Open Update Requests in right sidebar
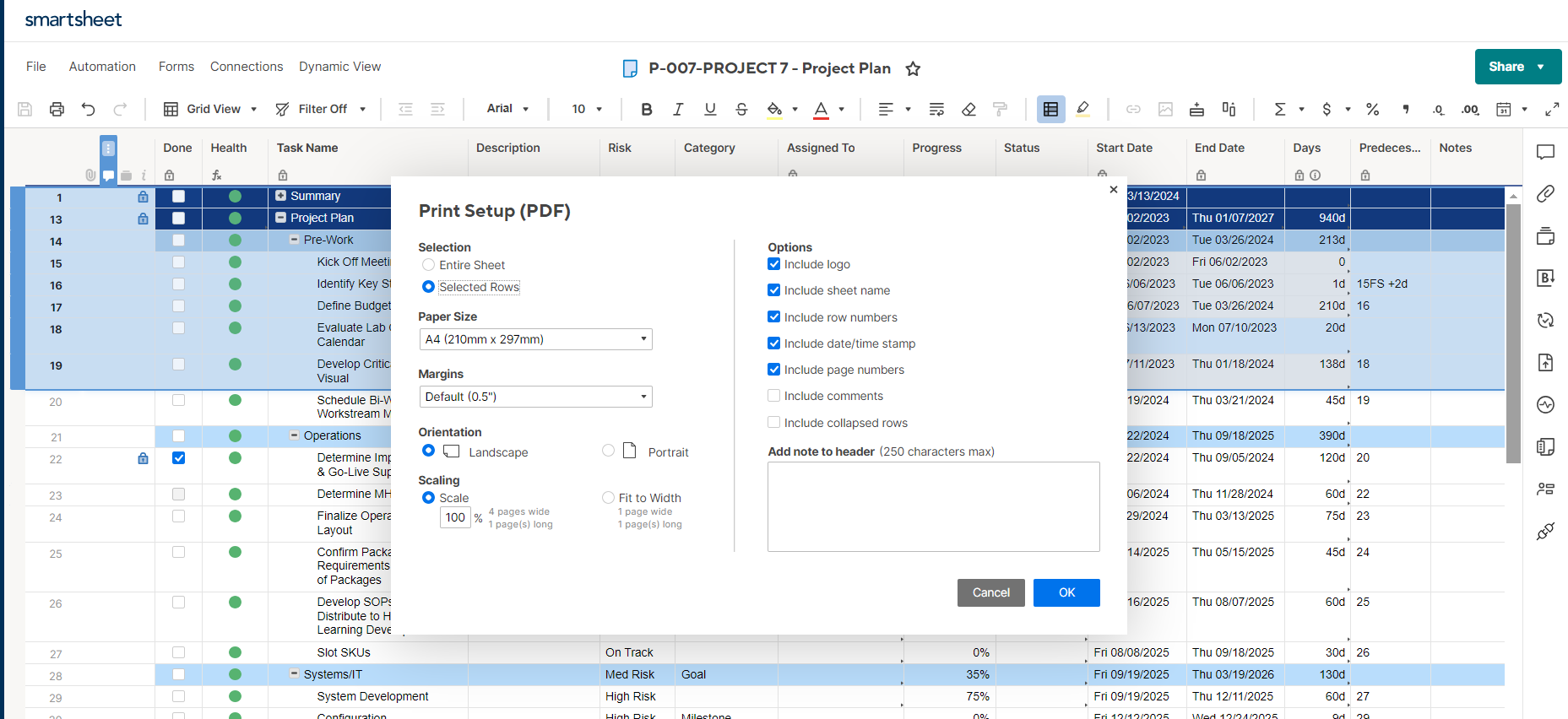The height and width of the screenshot is (719, 1568). click(1545, 320)
